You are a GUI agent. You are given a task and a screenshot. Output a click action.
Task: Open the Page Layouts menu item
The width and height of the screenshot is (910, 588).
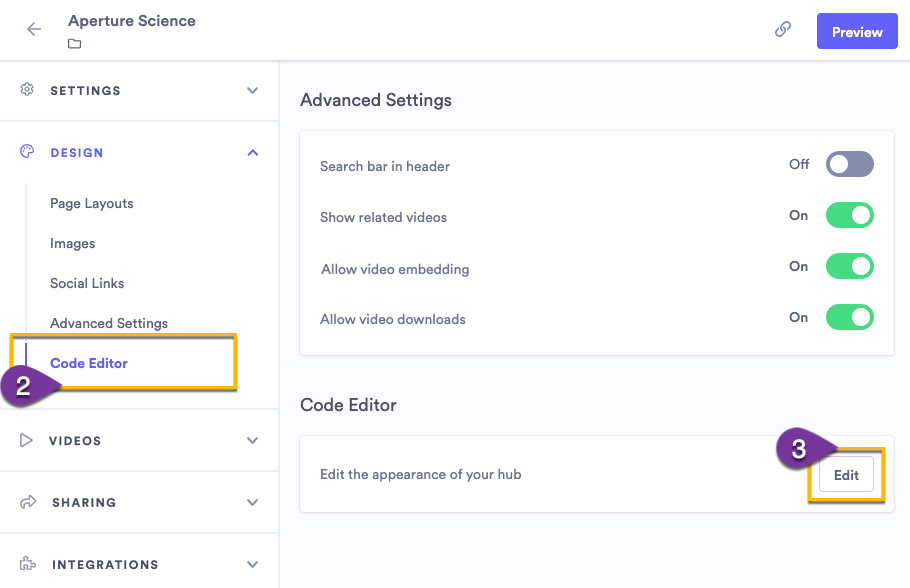(x=91, y=203)
